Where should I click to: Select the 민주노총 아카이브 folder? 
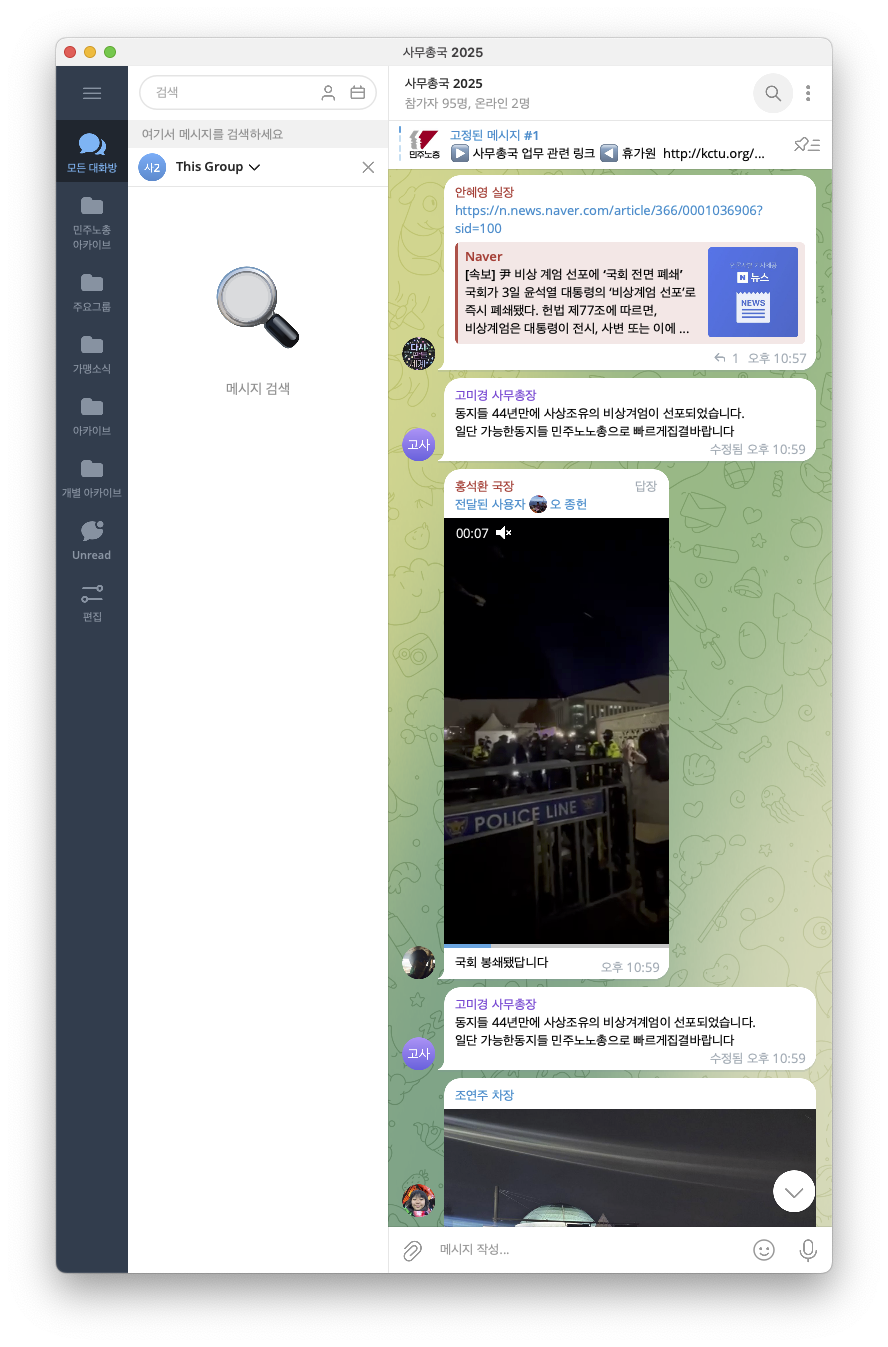pyautogui.click(x=92, y=222)
